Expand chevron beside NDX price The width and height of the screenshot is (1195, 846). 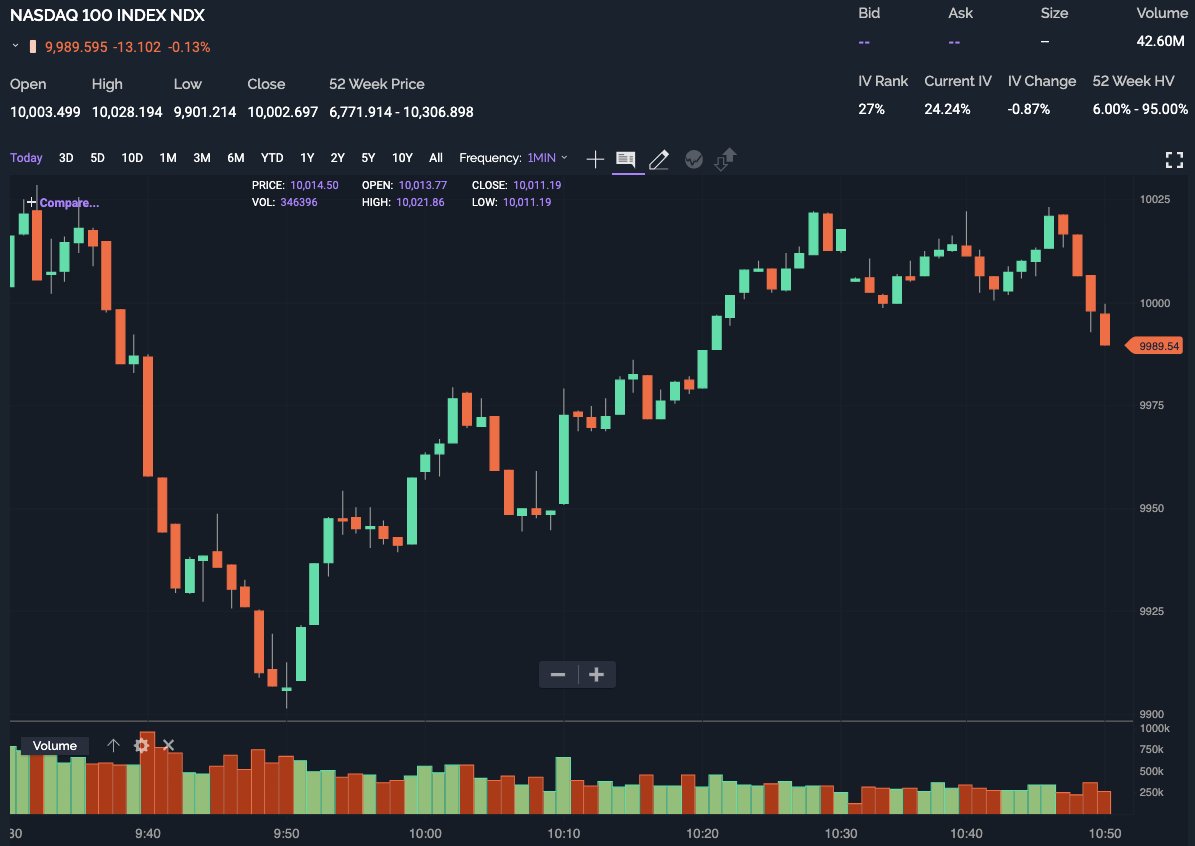click(x=15, y=46)
